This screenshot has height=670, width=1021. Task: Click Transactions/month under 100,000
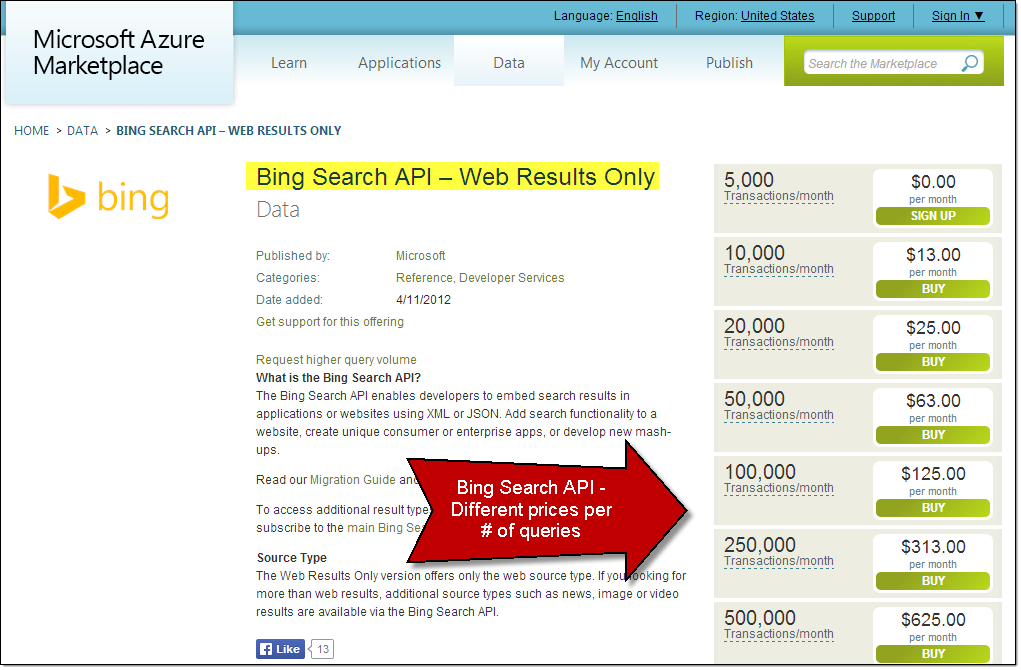point(779,488)
